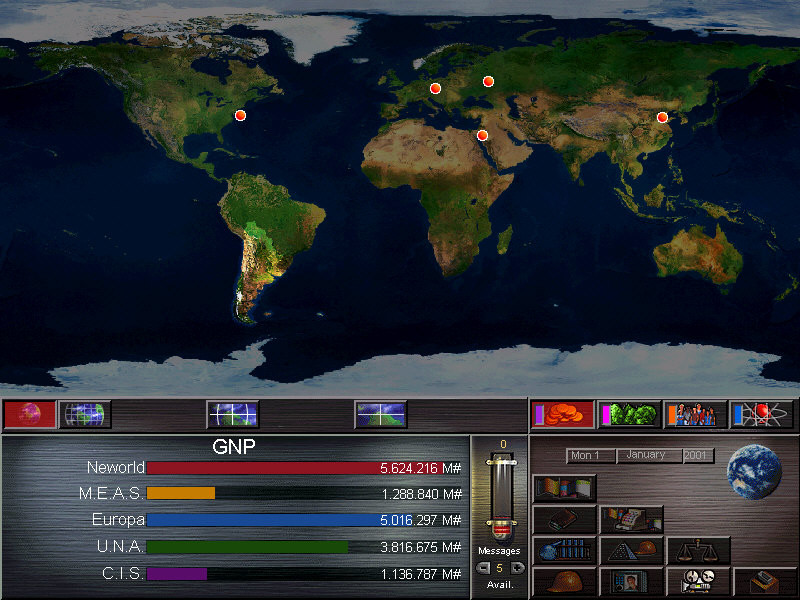Open the disk drive box icon

tap(764, 581)
